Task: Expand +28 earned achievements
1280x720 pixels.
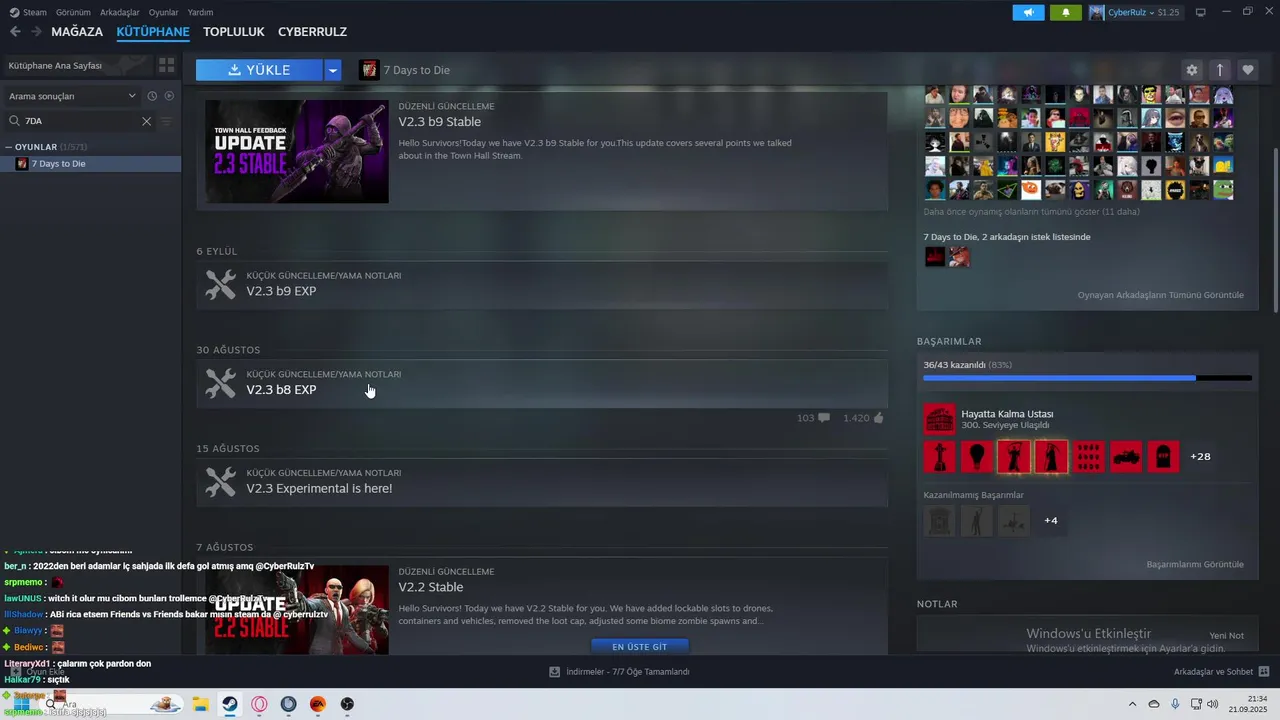Action: [1200, 456]
